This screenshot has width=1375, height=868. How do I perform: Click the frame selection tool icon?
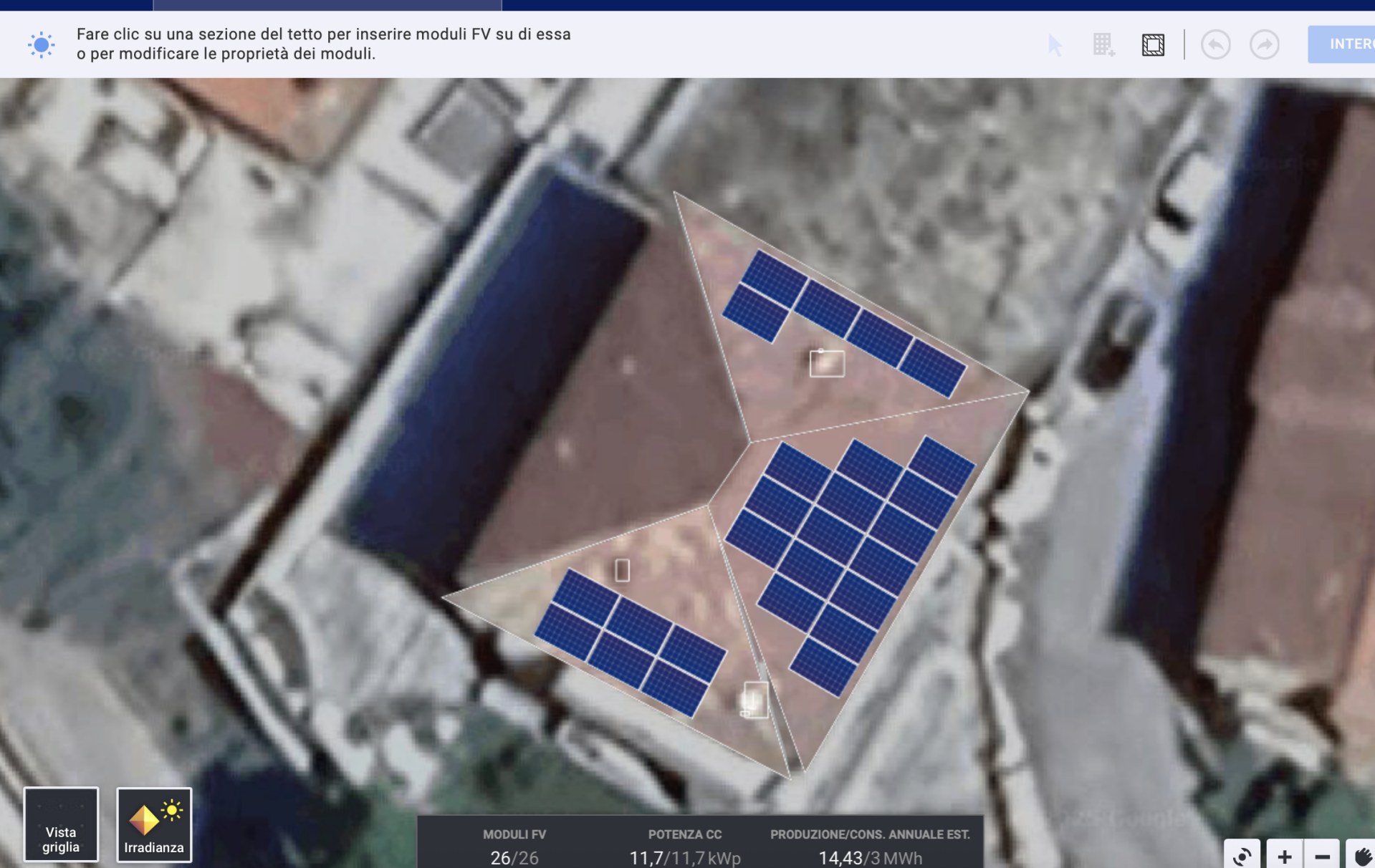pos(1153,45)
